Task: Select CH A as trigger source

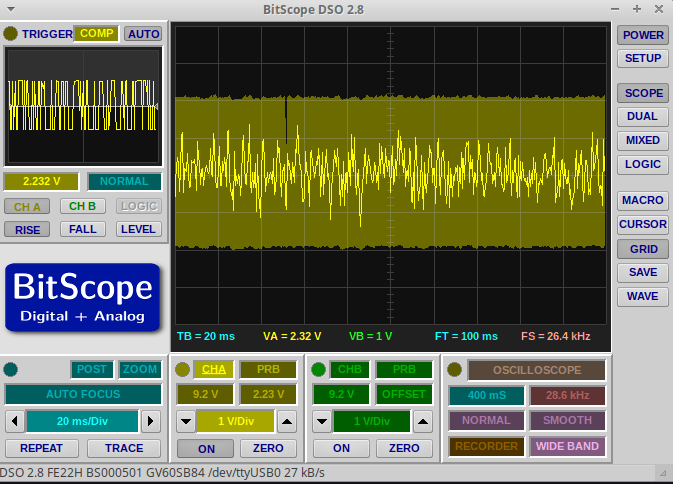Action: (x=27, y=207)
